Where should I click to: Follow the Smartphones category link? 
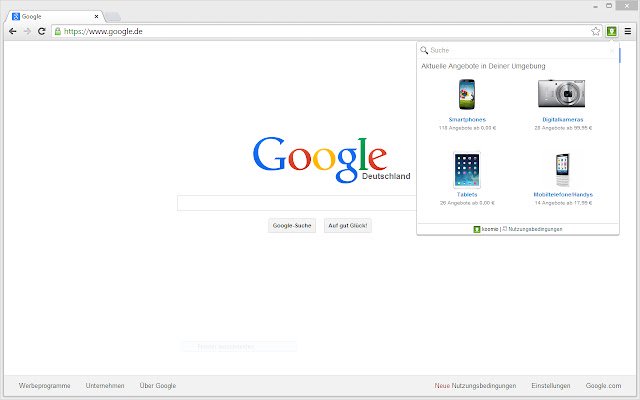[467, 120]
